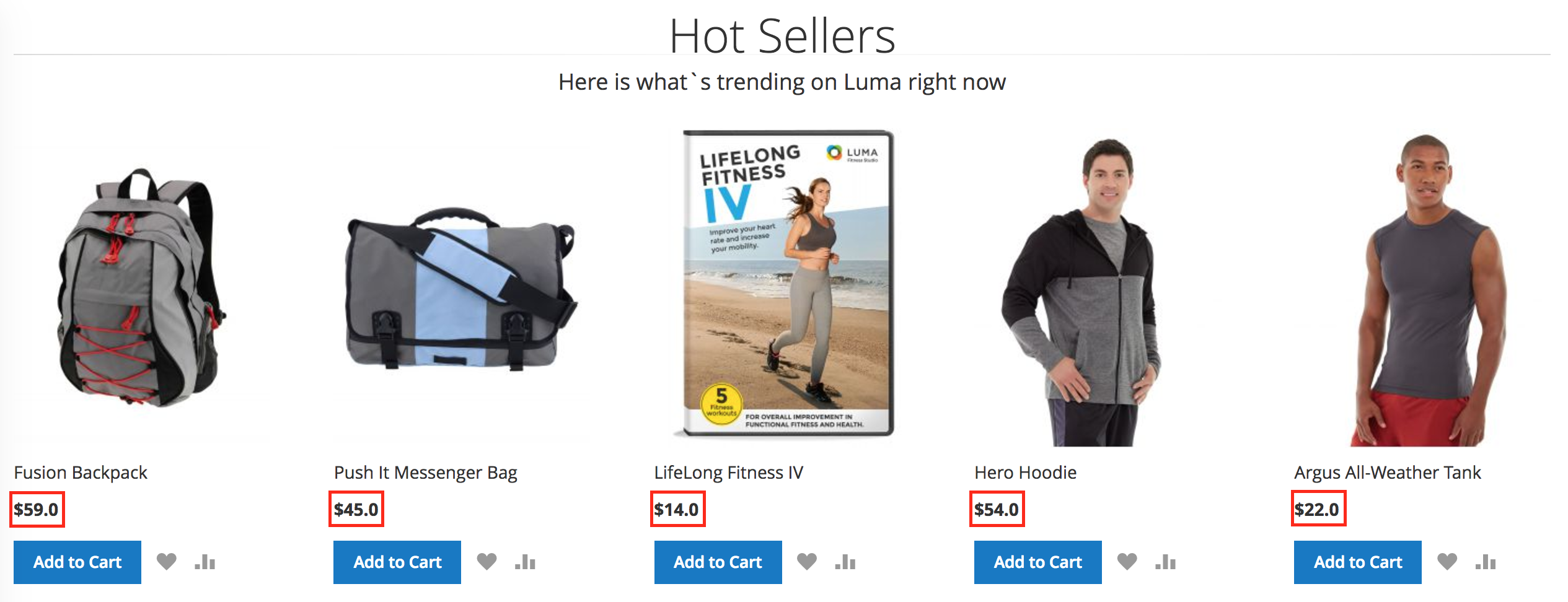The height and width of the screenshot is (602, 1568).
Task: Save Argus All-Weather Tank to wish list
Action: coord(1447,562)
